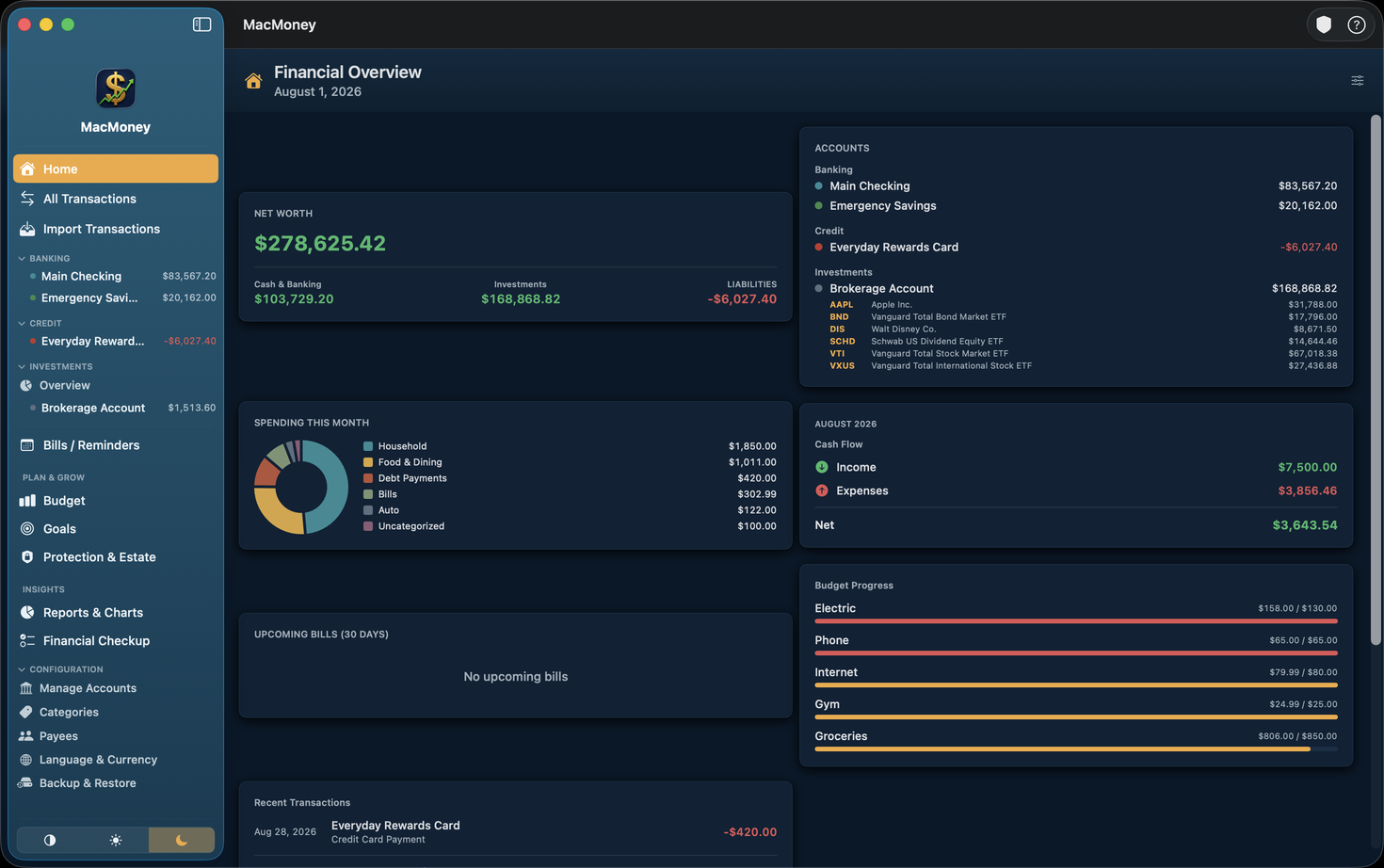Screen dimensions: 1384x868
Task: Click the Electric budget progress bar
Action: (x=1075, y=621)
